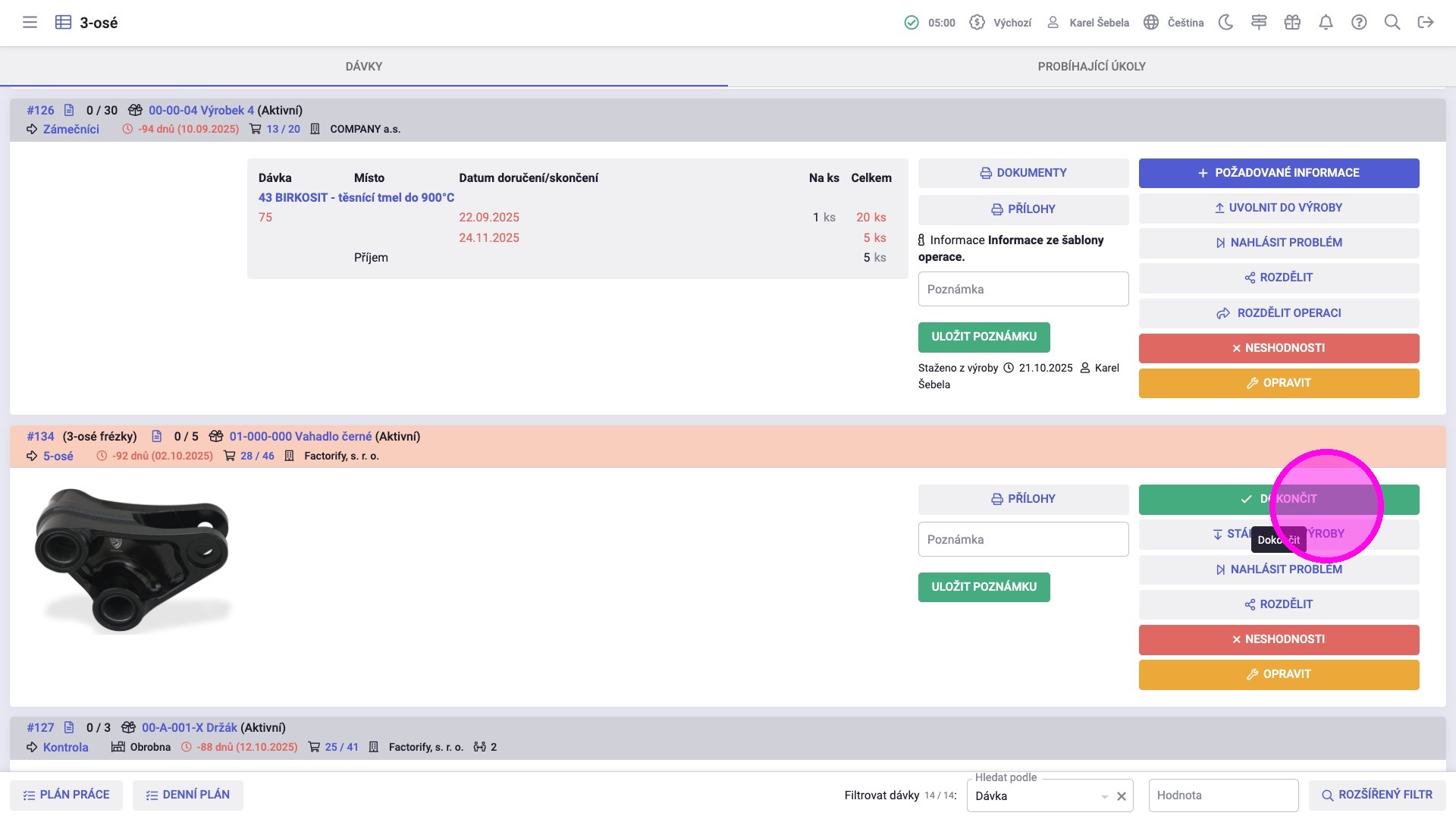Viewport: 1456px width, 819px height.
Task: Open document icon next to #126
Action: coord(69,110)
